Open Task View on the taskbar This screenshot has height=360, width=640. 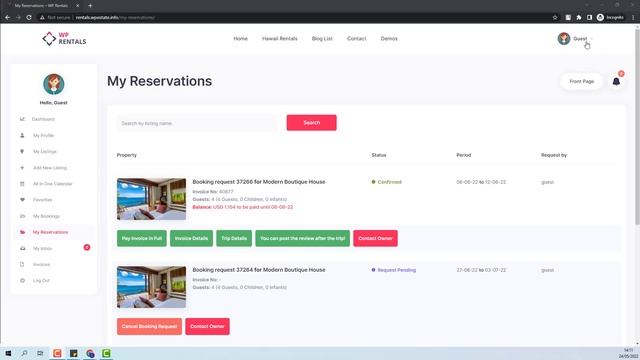click(40, 353)
